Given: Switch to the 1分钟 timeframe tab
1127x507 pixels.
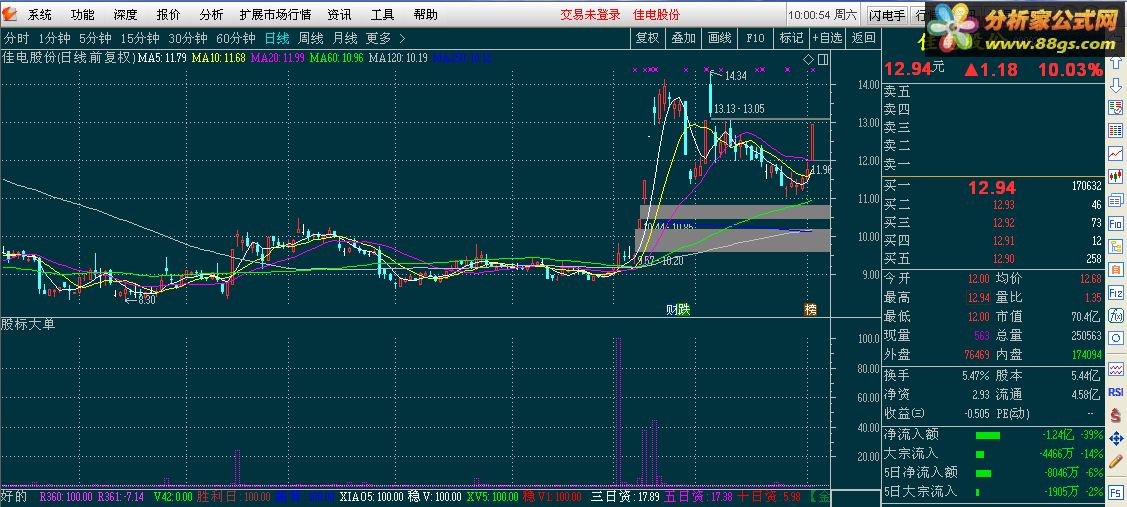Looking at the screenshot, I should coord(55,38).
